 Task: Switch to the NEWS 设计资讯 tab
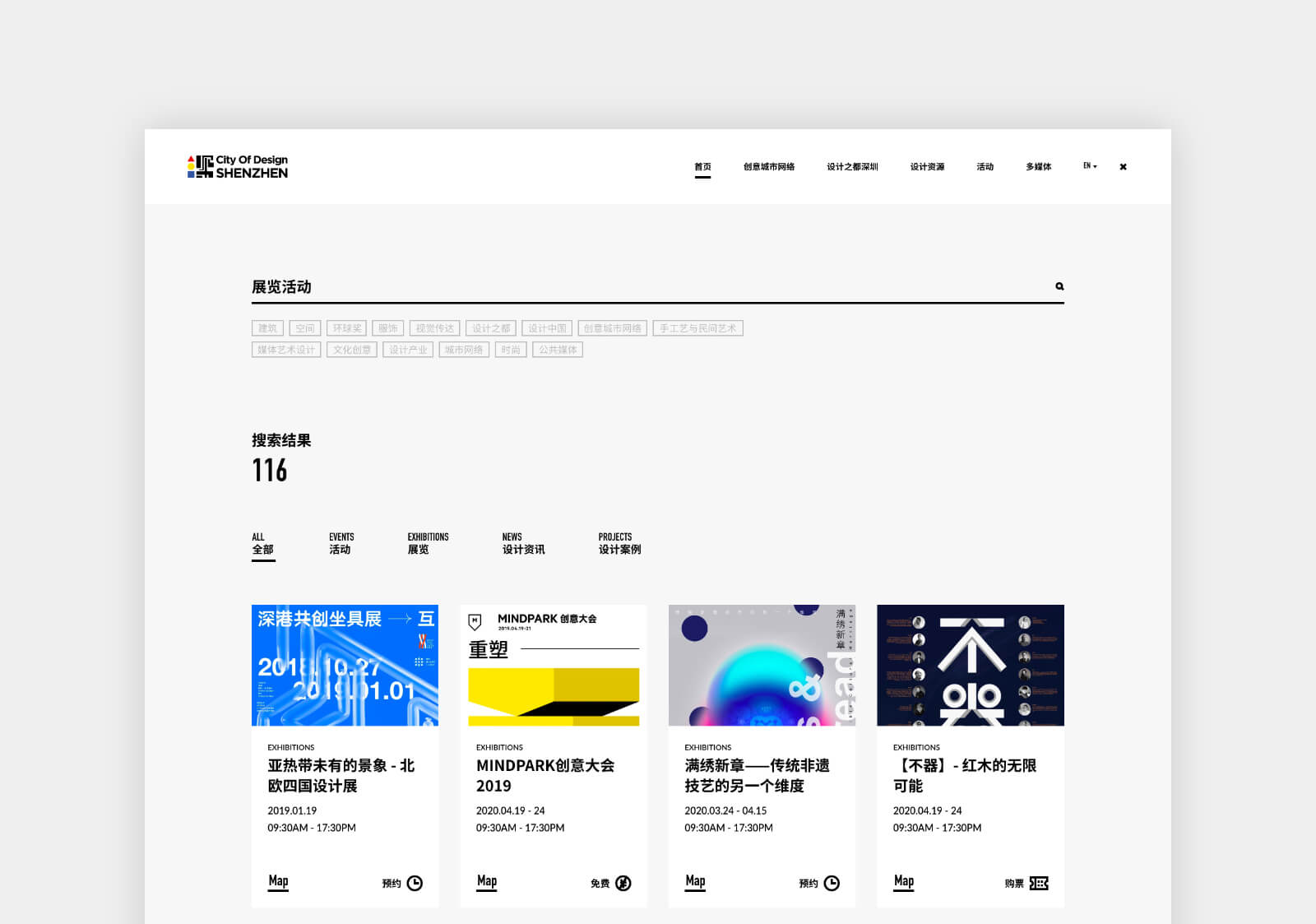point(523,544)
